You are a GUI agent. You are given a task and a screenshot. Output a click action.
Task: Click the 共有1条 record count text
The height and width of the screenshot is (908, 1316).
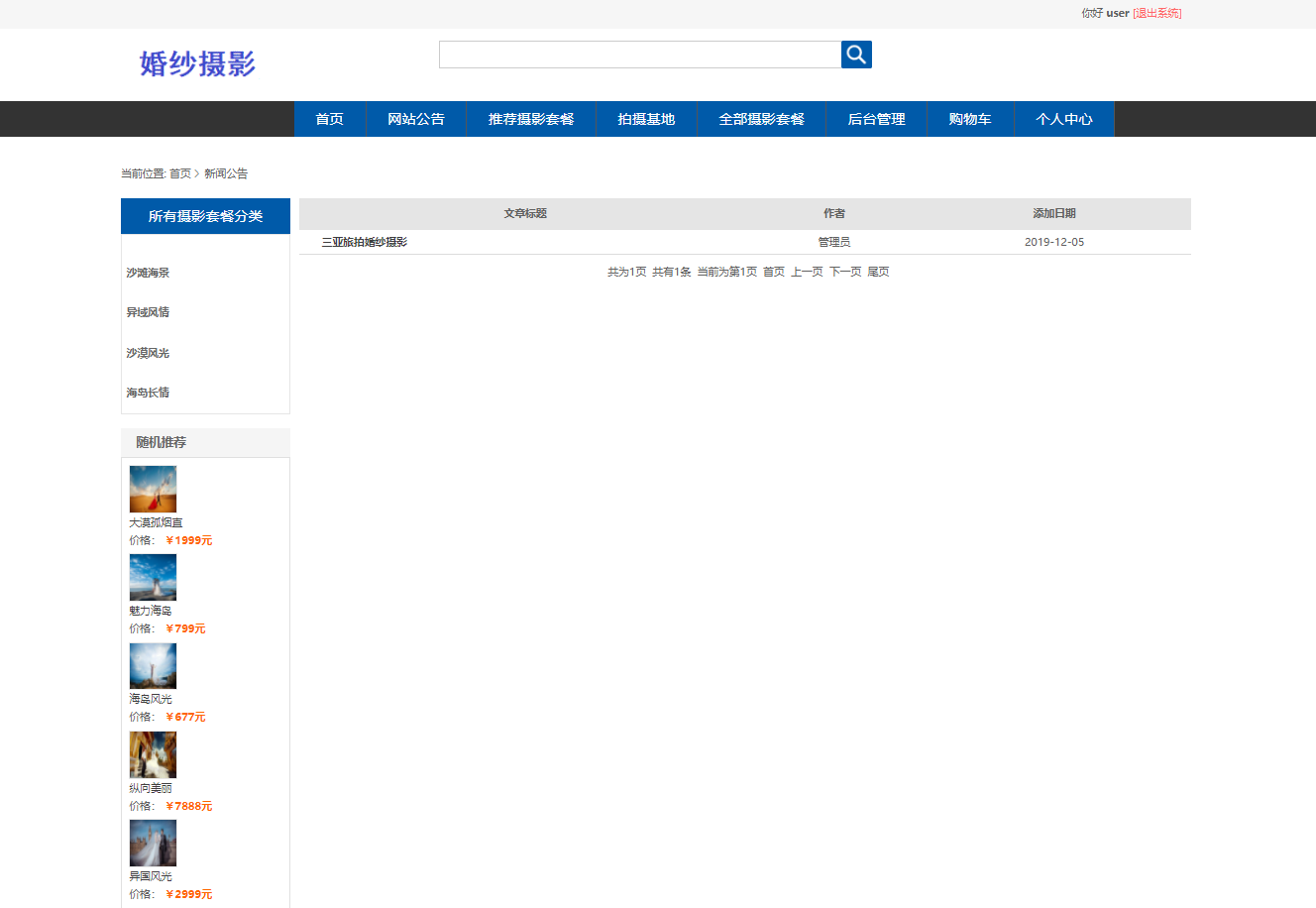click(672, 272)
